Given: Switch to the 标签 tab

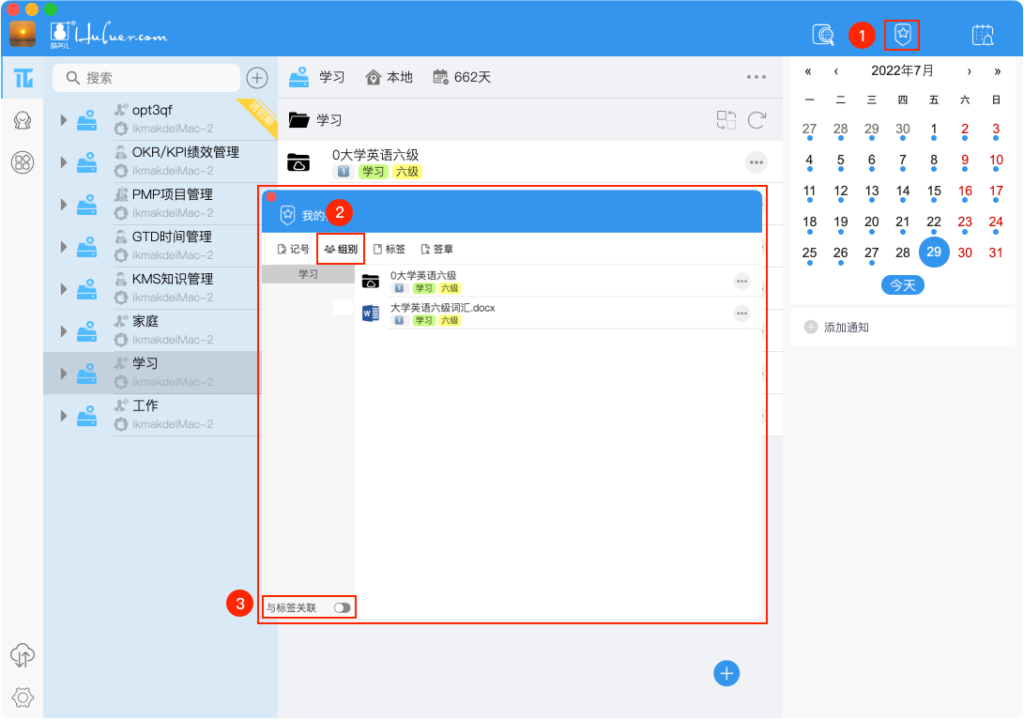Looking at the screenshot, I should (389, 249).
